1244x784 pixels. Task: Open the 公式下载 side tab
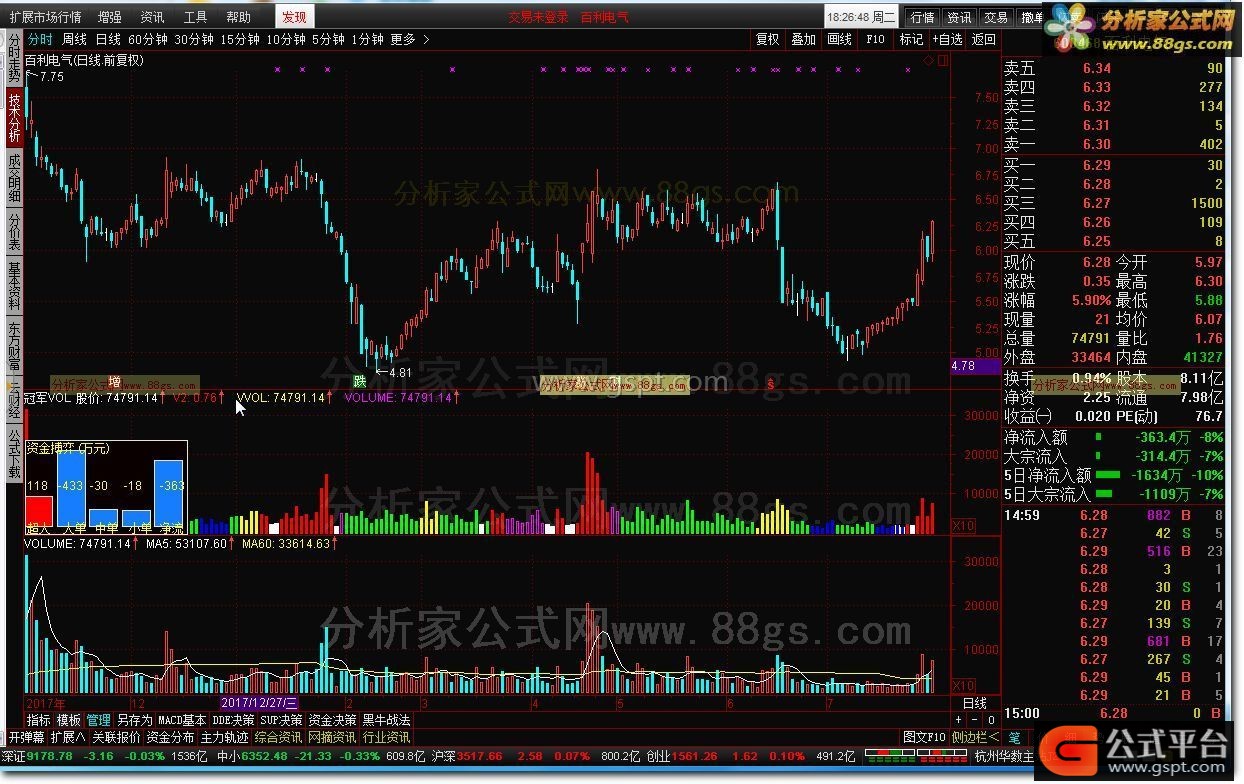[14, 455]
